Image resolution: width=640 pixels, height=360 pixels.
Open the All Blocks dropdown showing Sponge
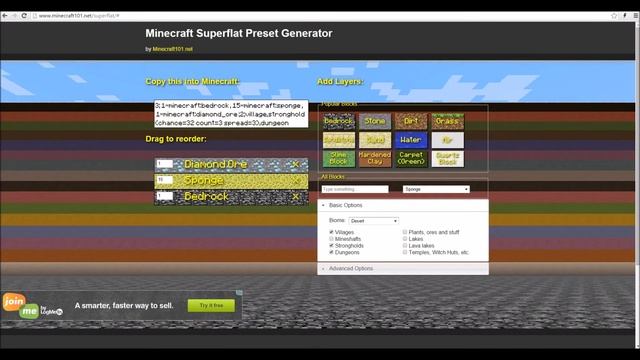pos(436,189)
